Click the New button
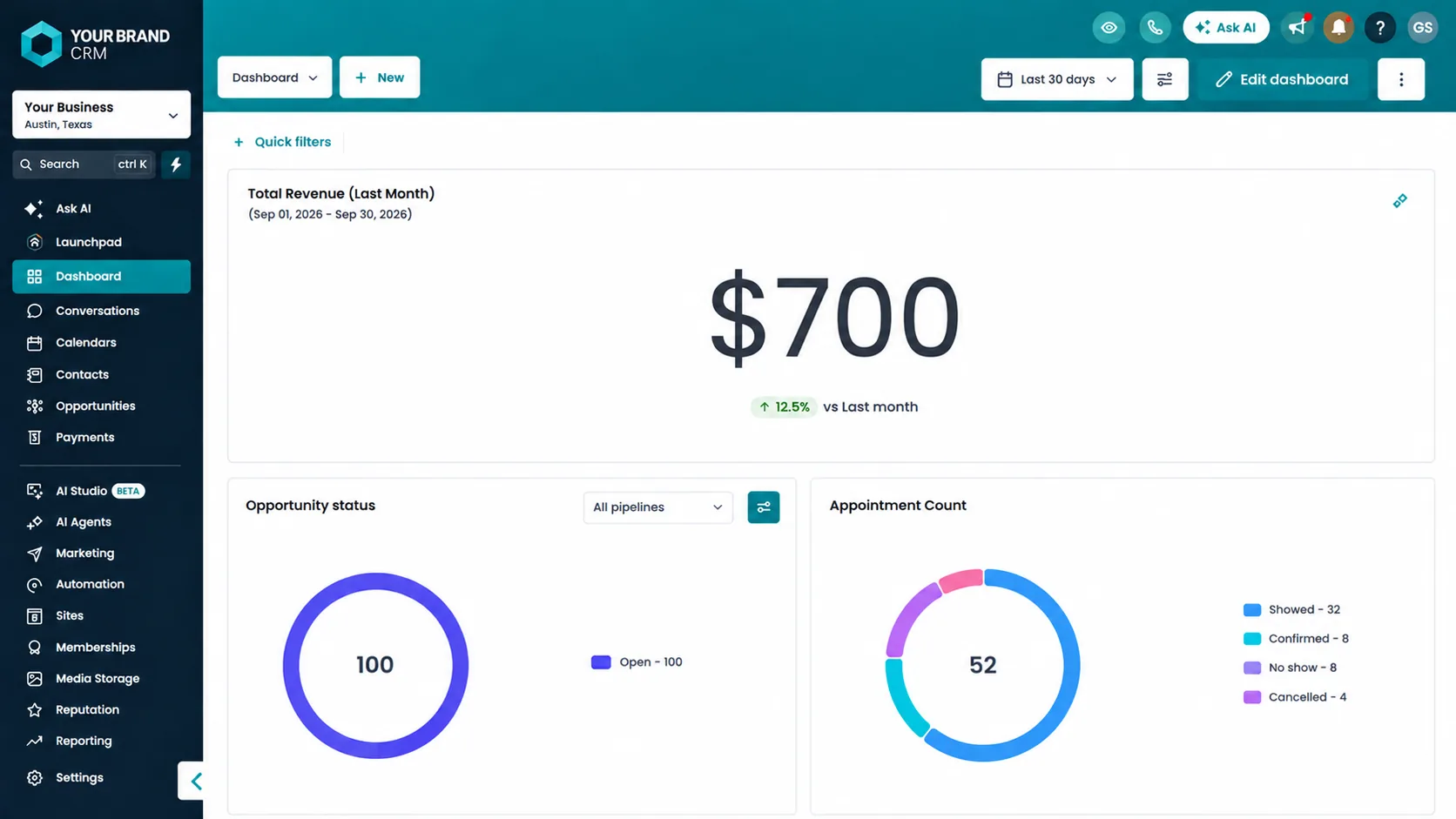Screen dimensions: 1456x819 point(380,77)
